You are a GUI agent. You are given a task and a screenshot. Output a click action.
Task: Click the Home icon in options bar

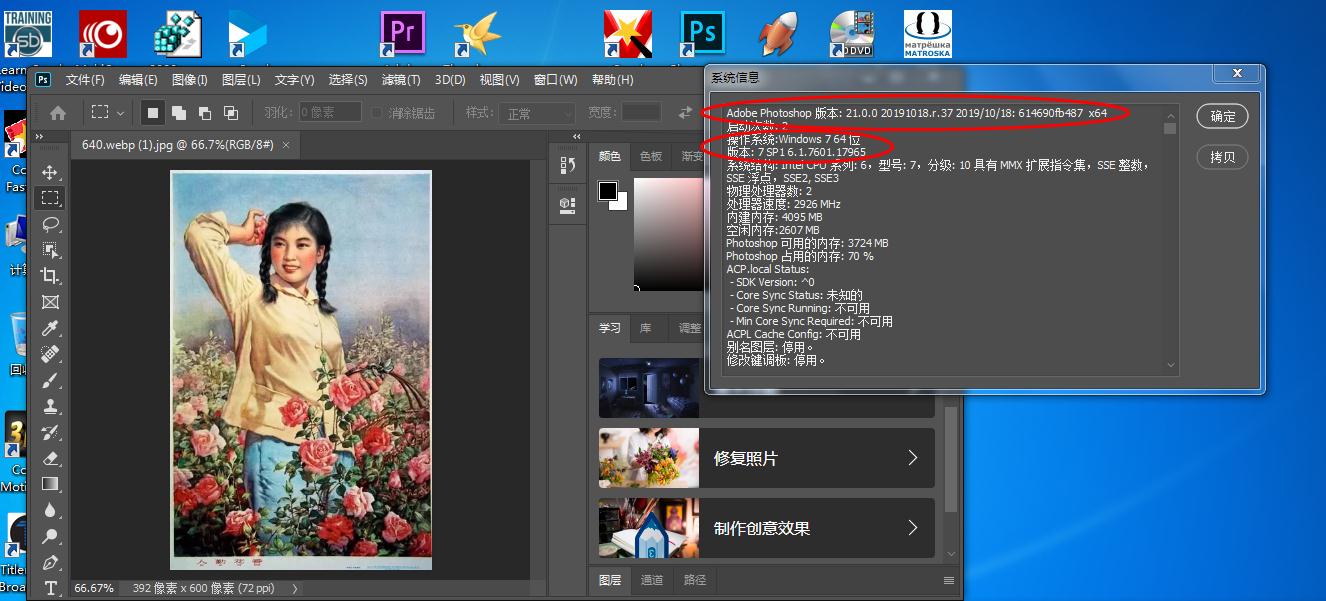pos(58,113)
